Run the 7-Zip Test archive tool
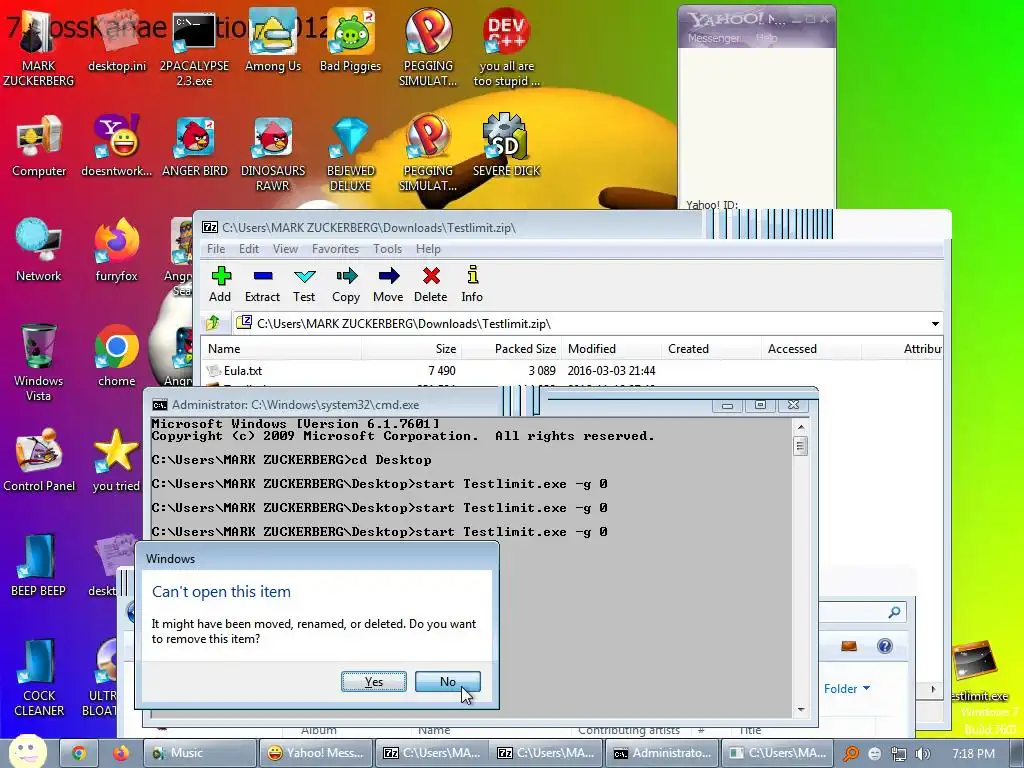 tap(304, 283)
